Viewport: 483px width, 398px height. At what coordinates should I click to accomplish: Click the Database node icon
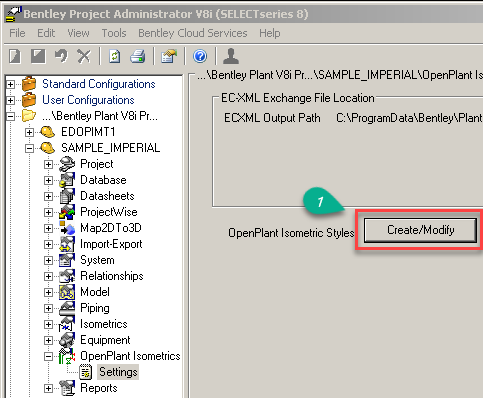[x=67, y=180]
